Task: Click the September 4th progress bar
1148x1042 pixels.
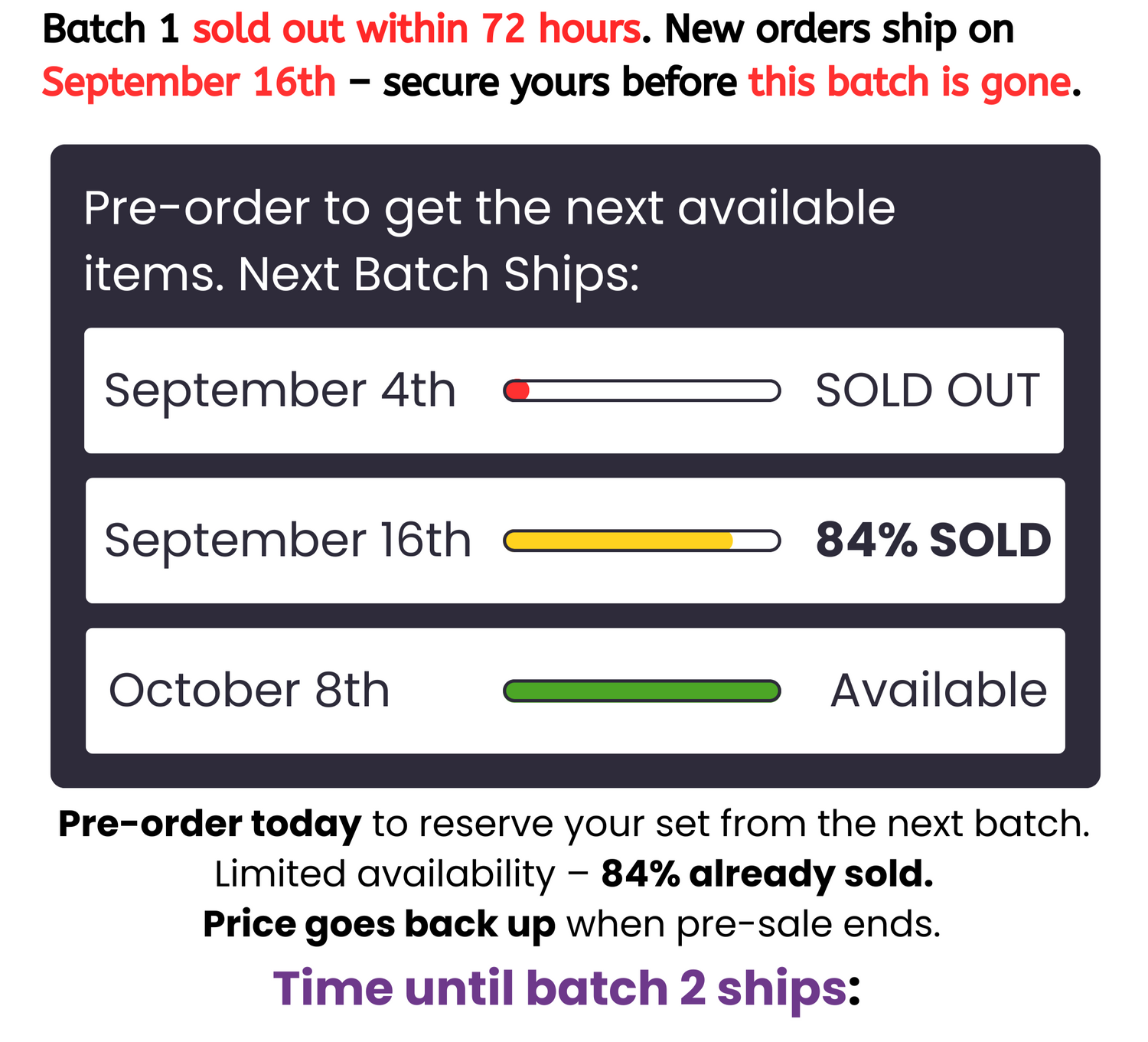Action: point(641,391)
